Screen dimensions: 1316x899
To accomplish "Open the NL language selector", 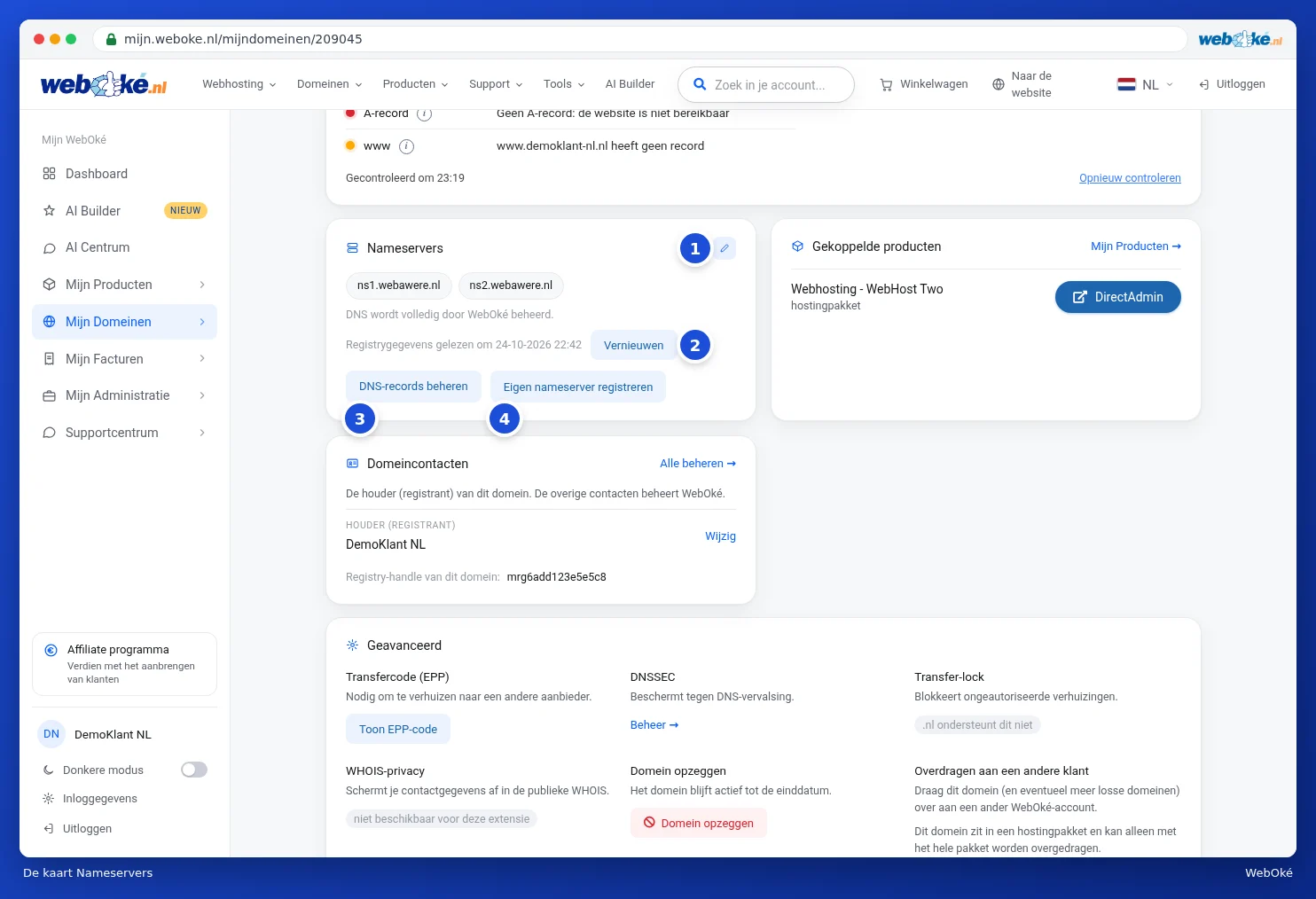I will (x=1145, y=84).
